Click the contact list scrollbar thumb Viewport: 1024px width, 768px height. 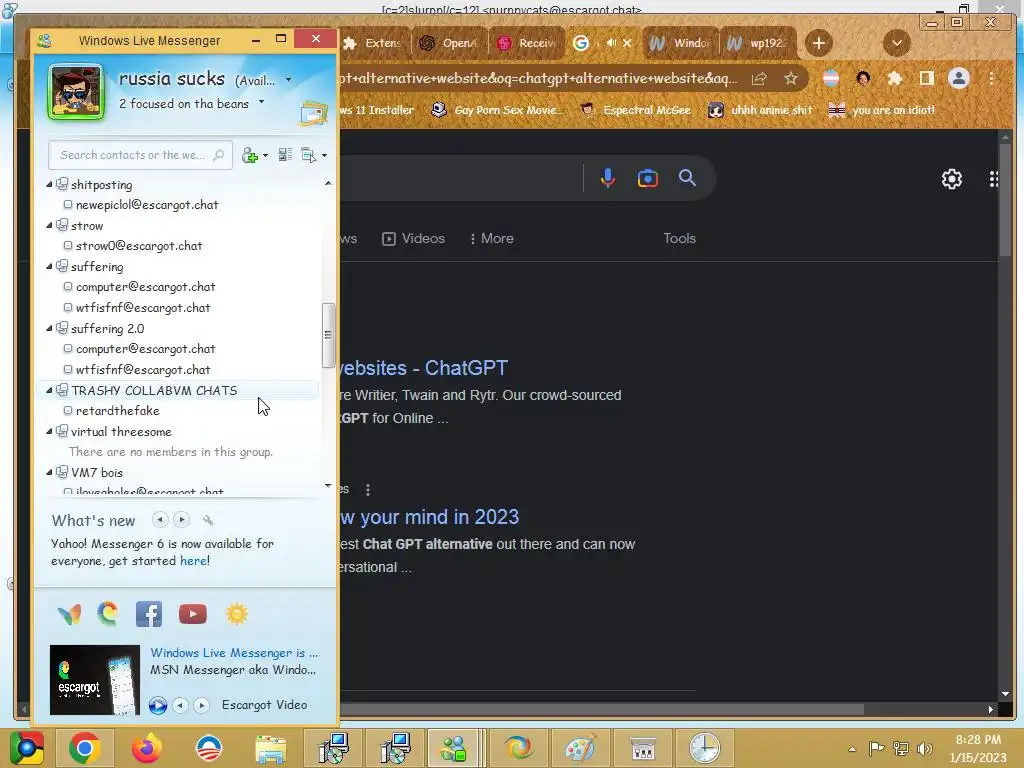pyautogui.click(x=328, y=335)
